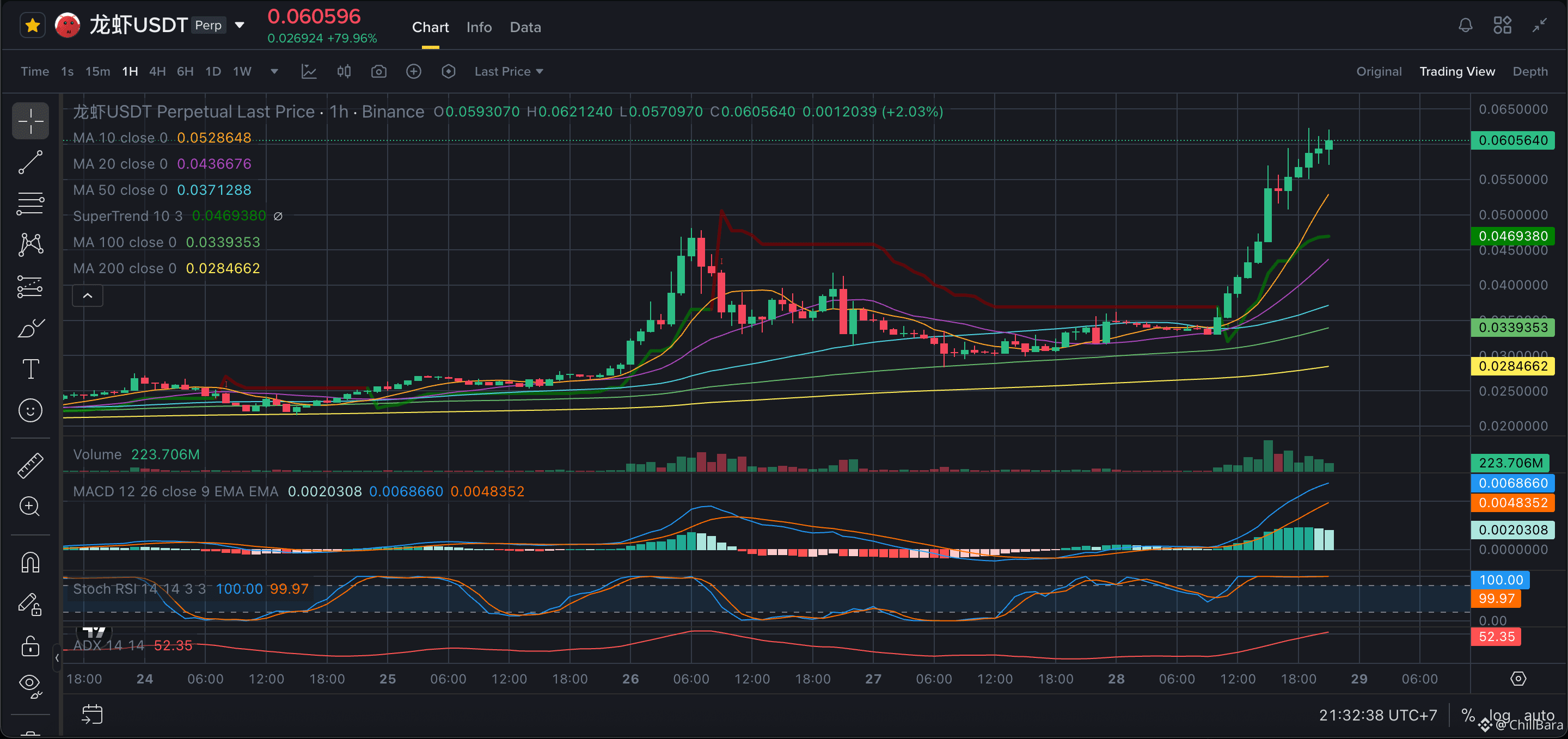
Task: Click the 0.0605640 current price label
Action: [1512, 140]
